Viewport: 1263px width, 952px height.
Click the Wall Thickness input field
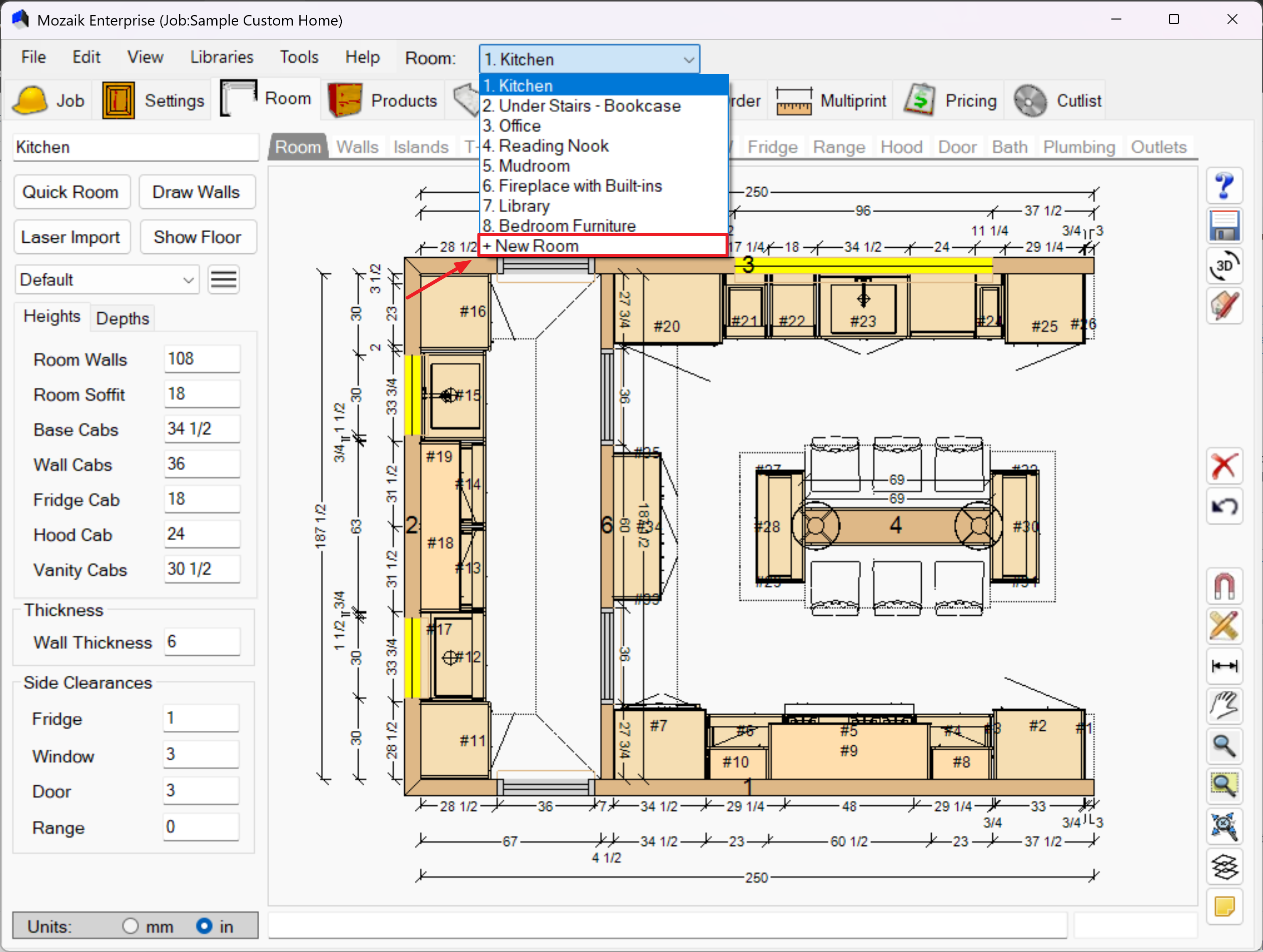click(x=202, y=642)
